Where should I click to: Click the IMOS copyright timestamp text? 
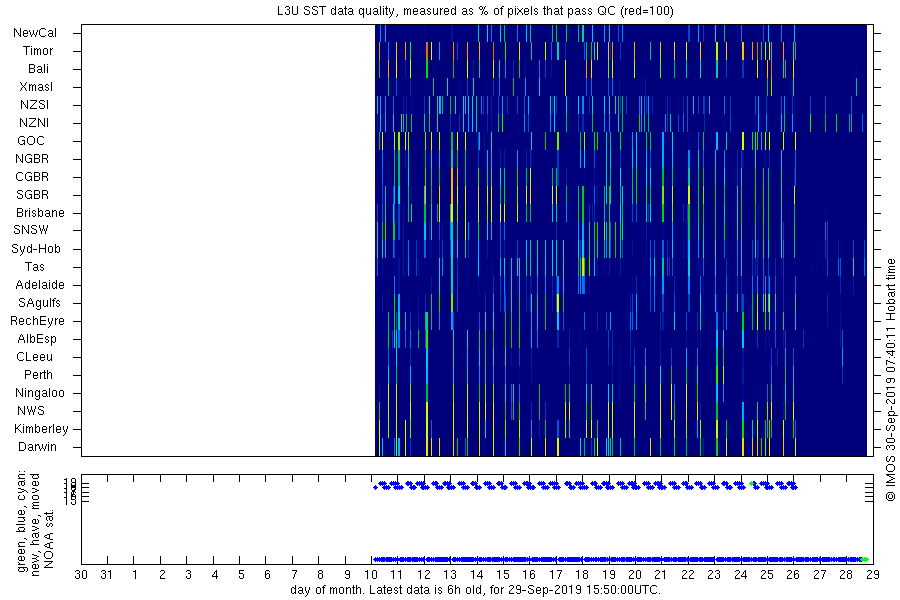[x=890, y=380]
